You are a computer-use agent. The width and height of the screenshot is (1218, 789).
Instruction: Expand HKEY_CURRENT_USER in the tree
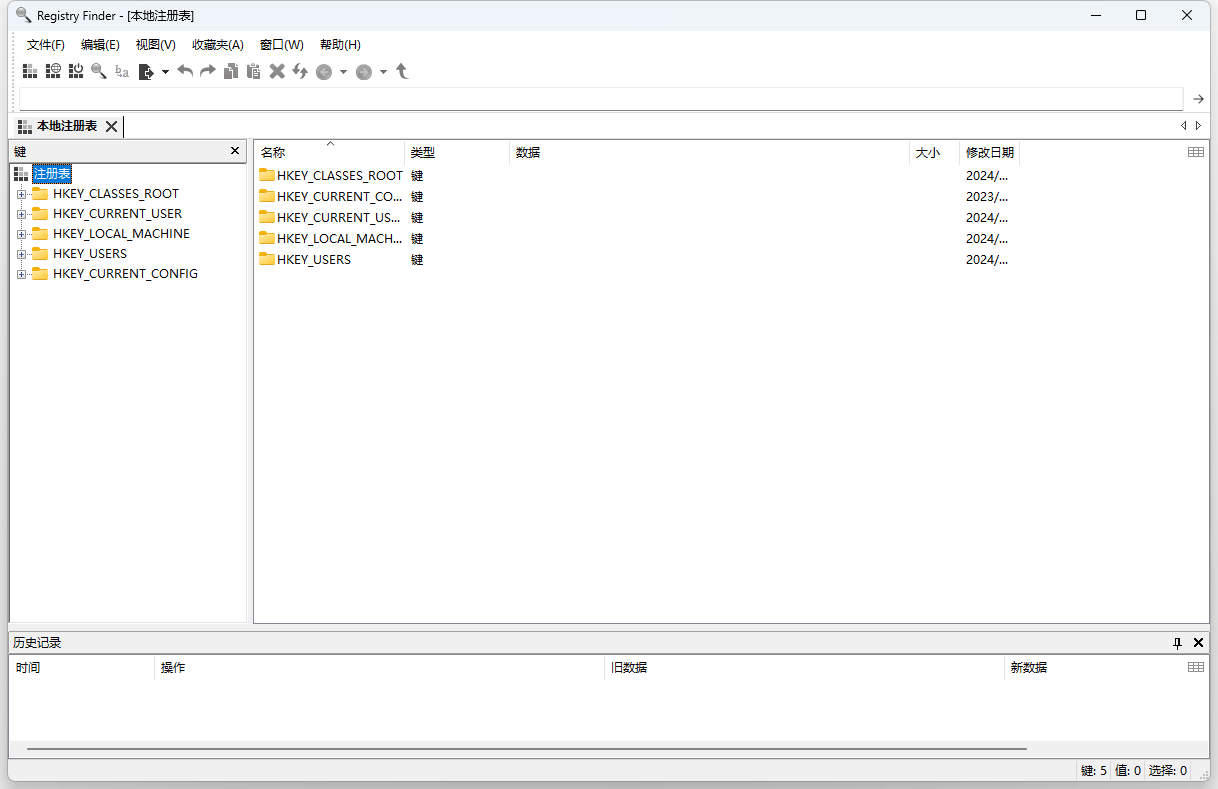pos(22,214)
